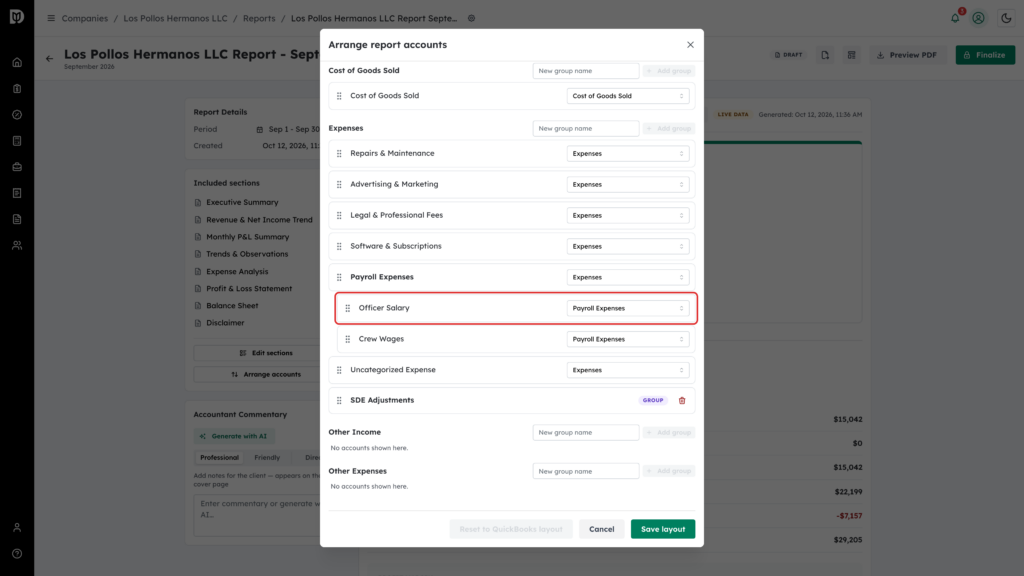Open group dropdown for Officer Salary

[628, 308]
